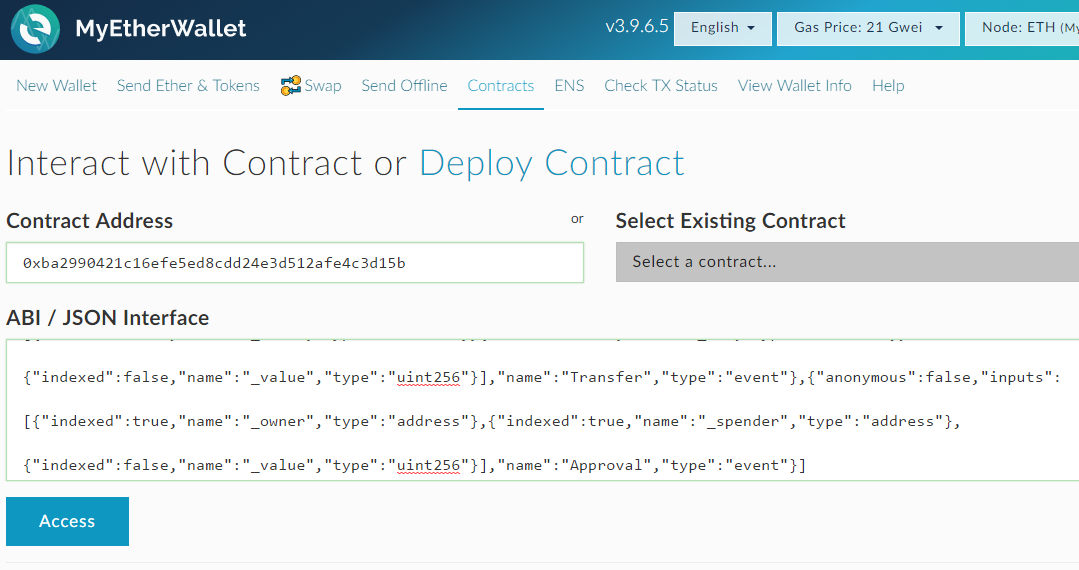Screen dimensions: 1079x570
Task: Open the View Wallet Info tab
Action: click(795, 86)
